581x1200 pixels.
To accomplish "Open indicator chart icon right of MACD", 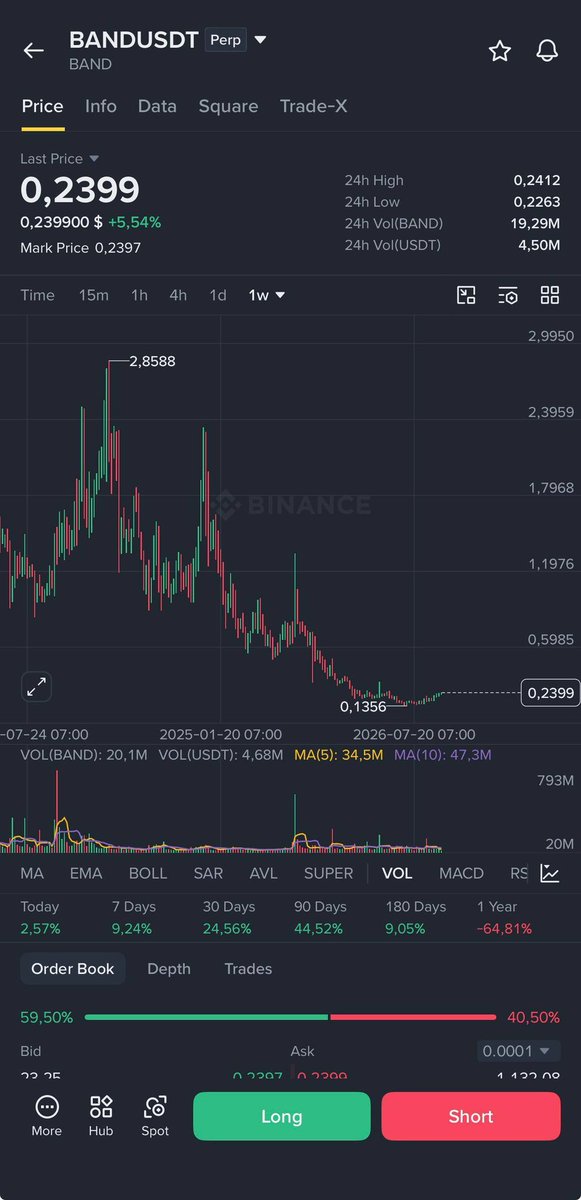I will tap(550, 873).
